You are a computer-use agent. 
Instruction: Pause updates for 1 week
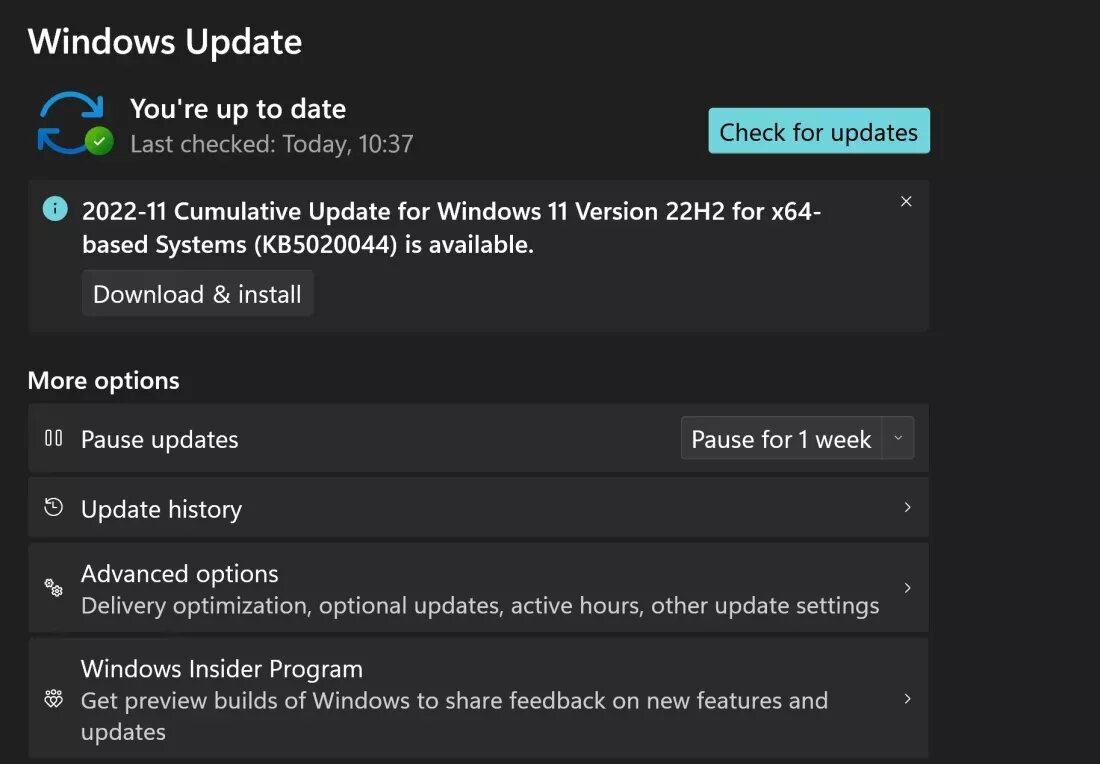pos(782,438)
